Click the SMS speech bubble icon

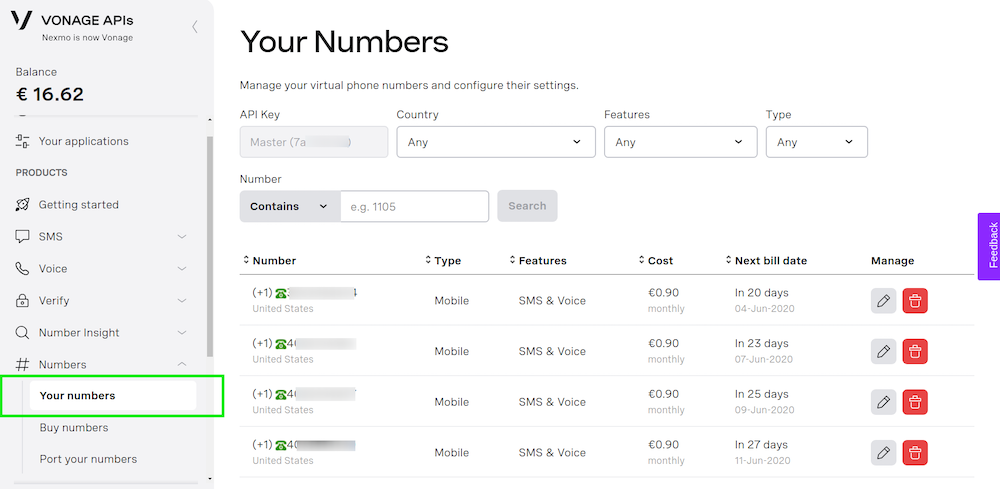point(22,237)
